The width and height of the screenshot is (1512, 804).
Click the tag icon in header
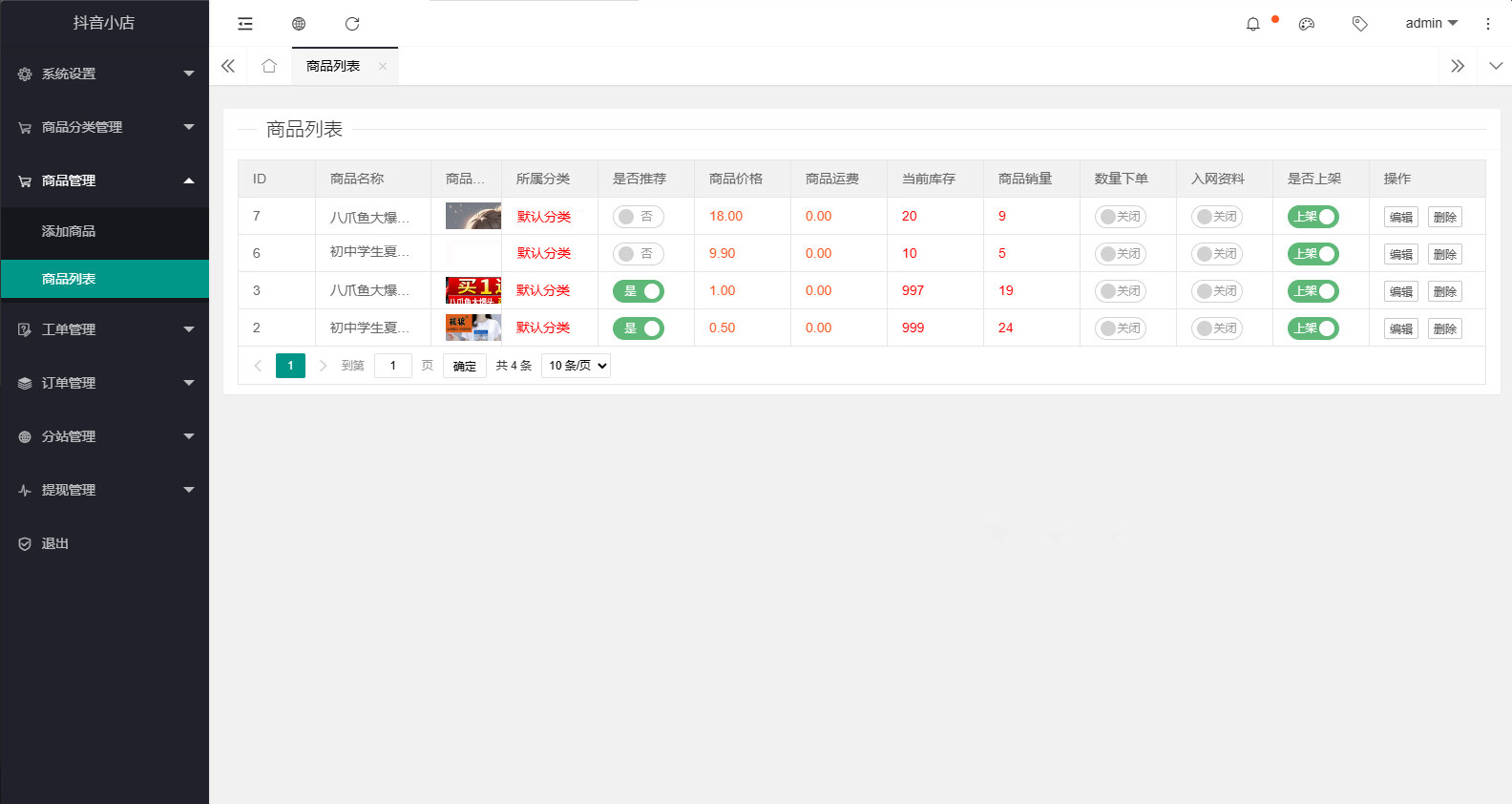coord(1360,24)
